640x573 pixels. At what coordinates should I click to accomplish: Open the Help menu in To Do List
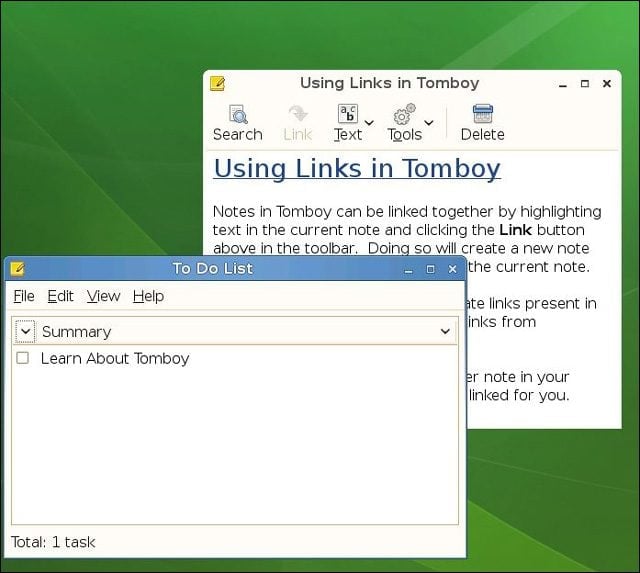tap(149, 296)
